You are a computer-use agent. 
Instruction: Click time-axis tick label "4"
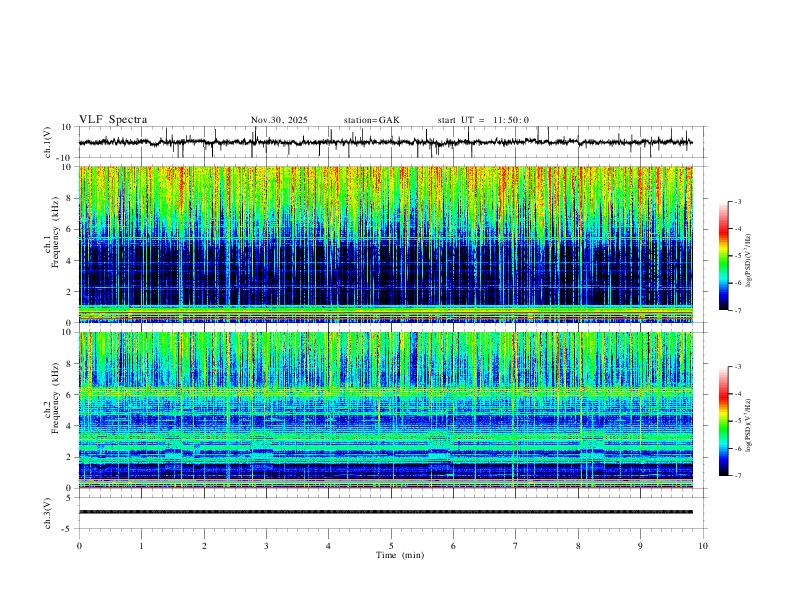[x=328, y=546]
